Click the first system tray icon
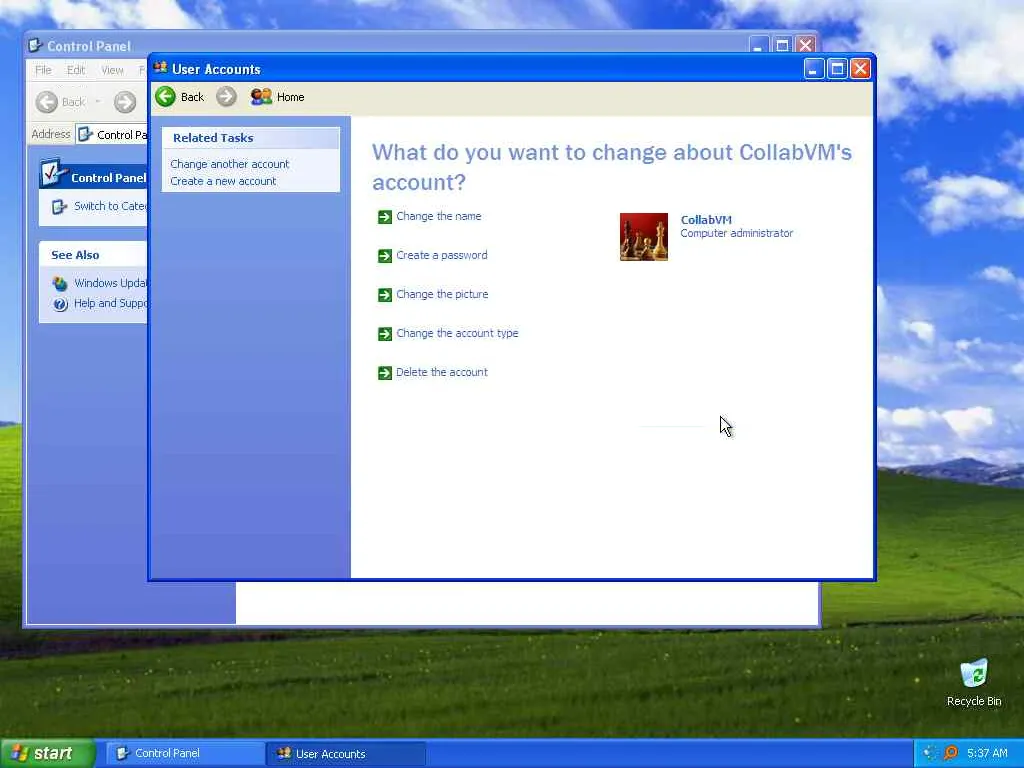1024x768 pixels. click(x=930, y=753)
